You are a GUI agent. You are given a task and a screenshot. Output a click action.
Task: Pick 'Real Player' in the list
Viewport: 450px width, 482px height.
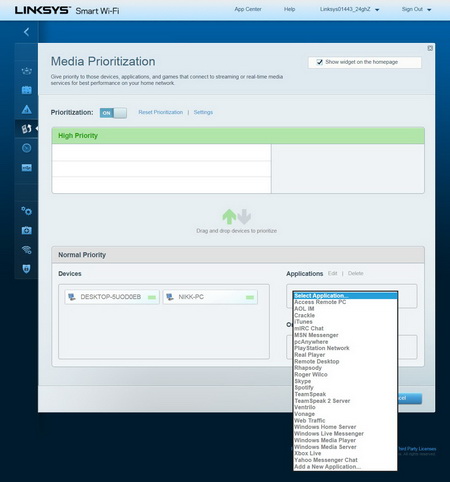coord(345,355)
